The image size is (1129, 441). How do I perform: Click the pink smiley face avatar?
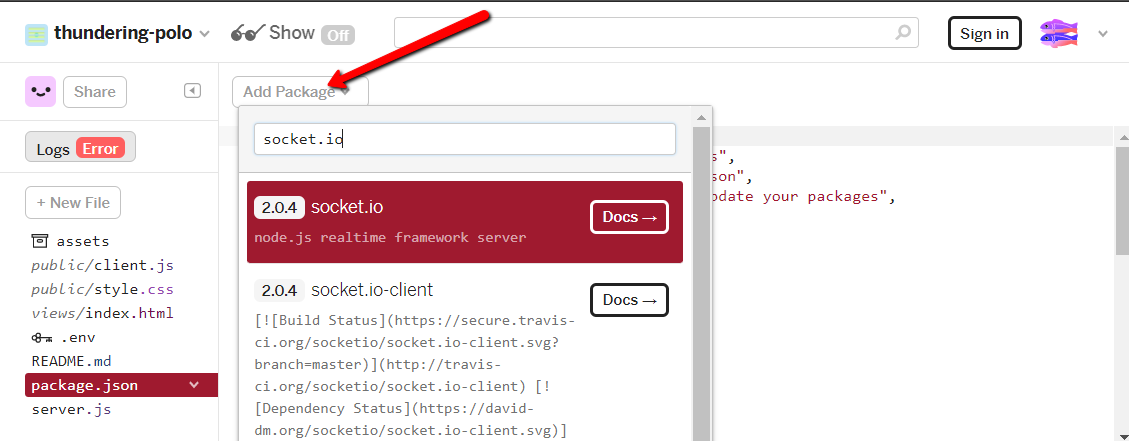[x=40, y=92]
